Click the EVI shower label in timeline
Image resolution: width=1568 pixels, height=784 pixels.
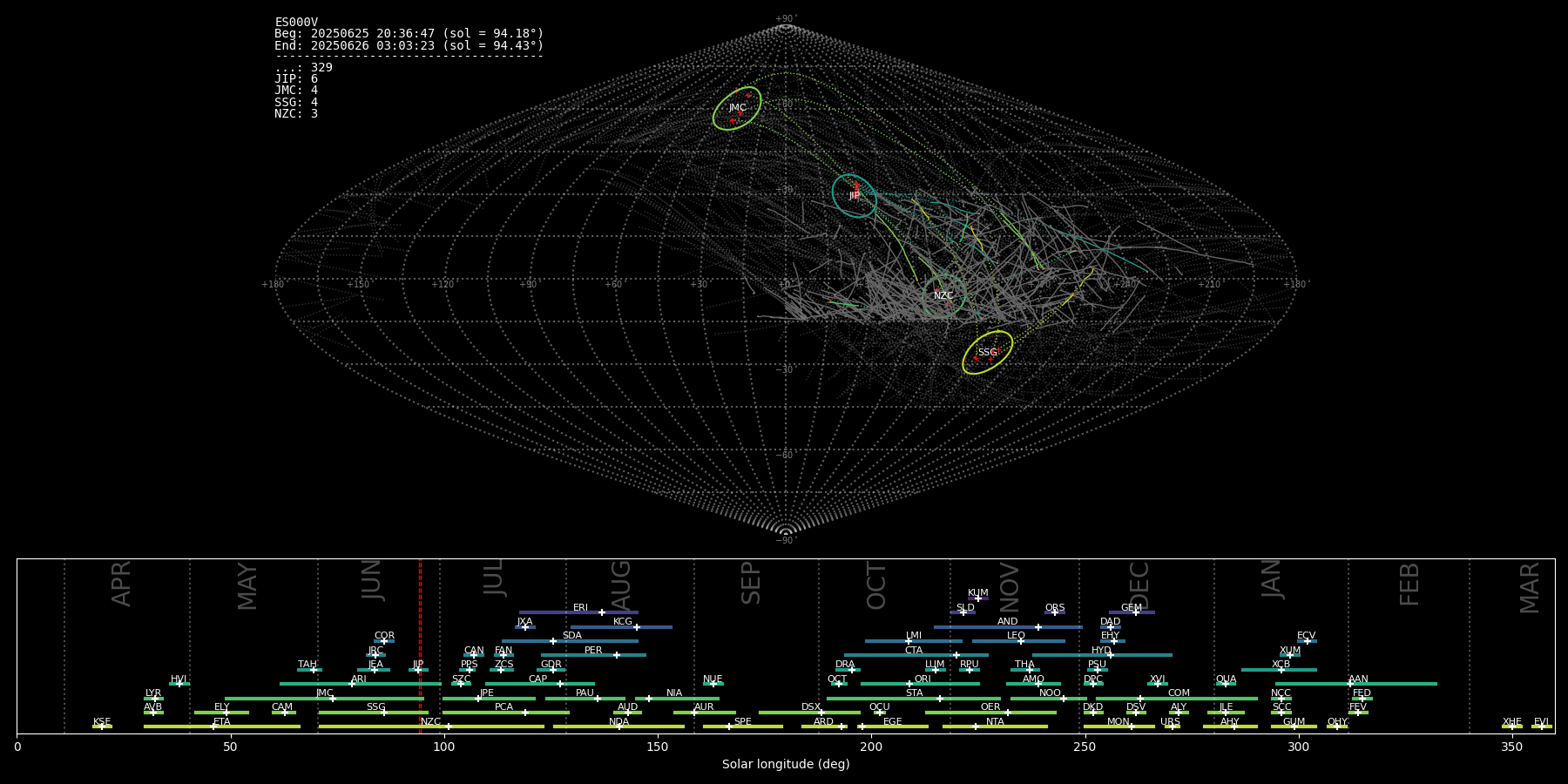click(x=1542, y=722)
